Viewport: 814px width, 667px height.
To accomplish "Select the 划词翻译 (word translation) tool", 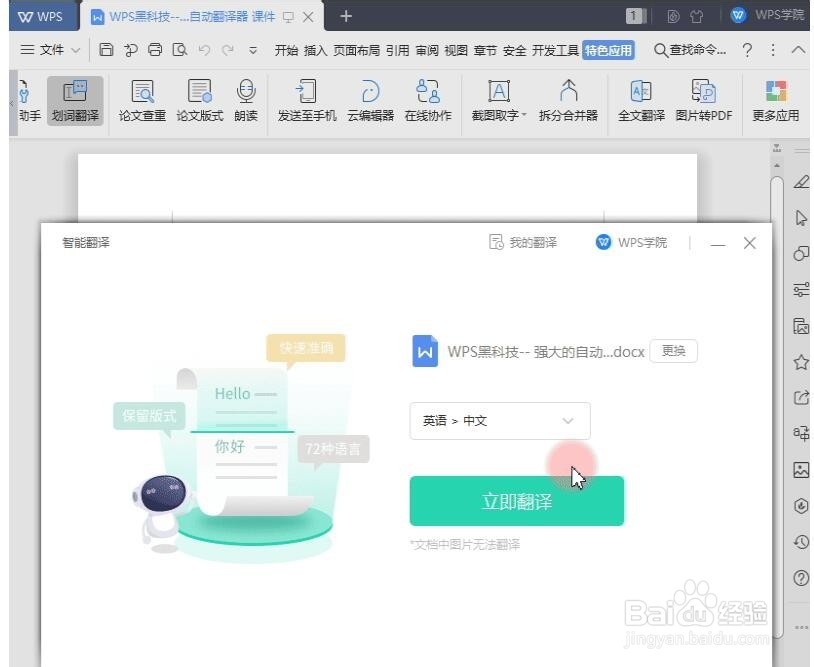I will coord(74,100).
